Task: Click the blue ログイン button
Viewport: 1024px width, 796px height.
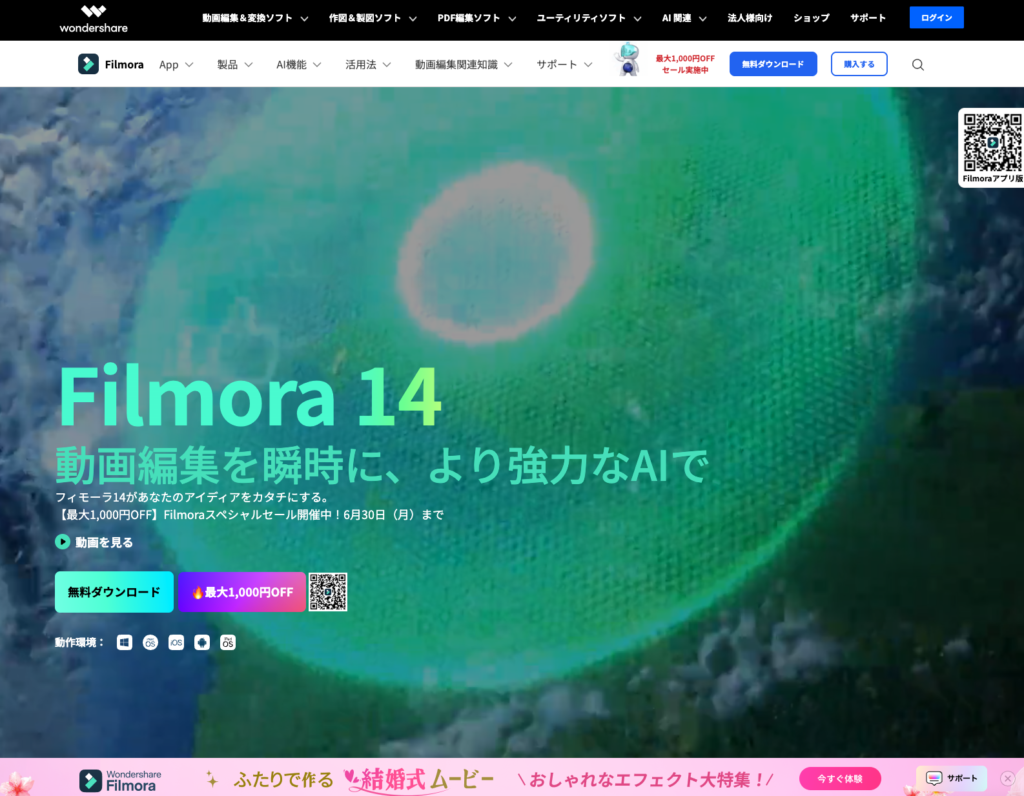Action: coord(936,18)
